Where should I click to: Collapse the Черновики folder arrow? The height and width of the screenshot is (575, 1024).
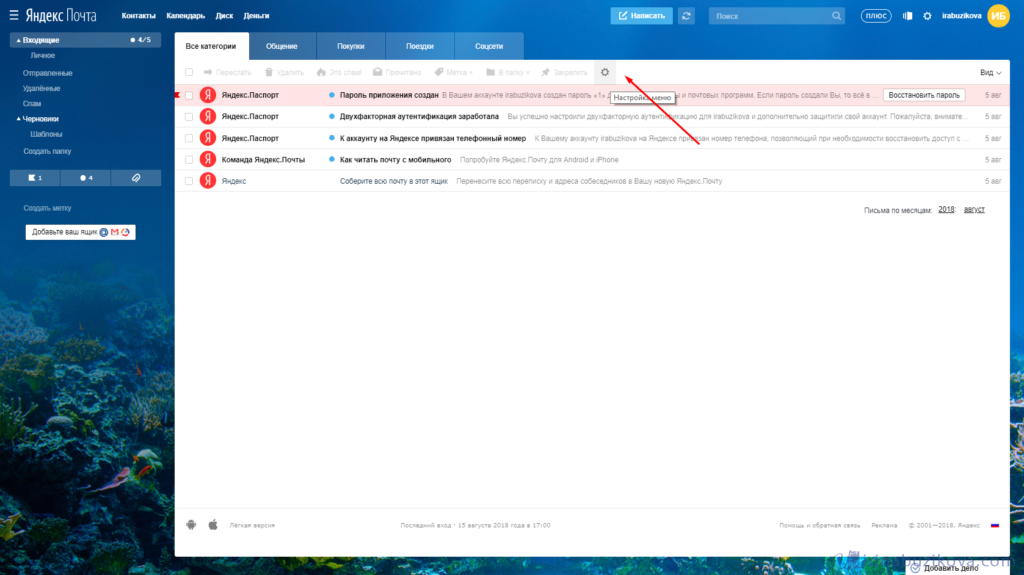[18, 118]
